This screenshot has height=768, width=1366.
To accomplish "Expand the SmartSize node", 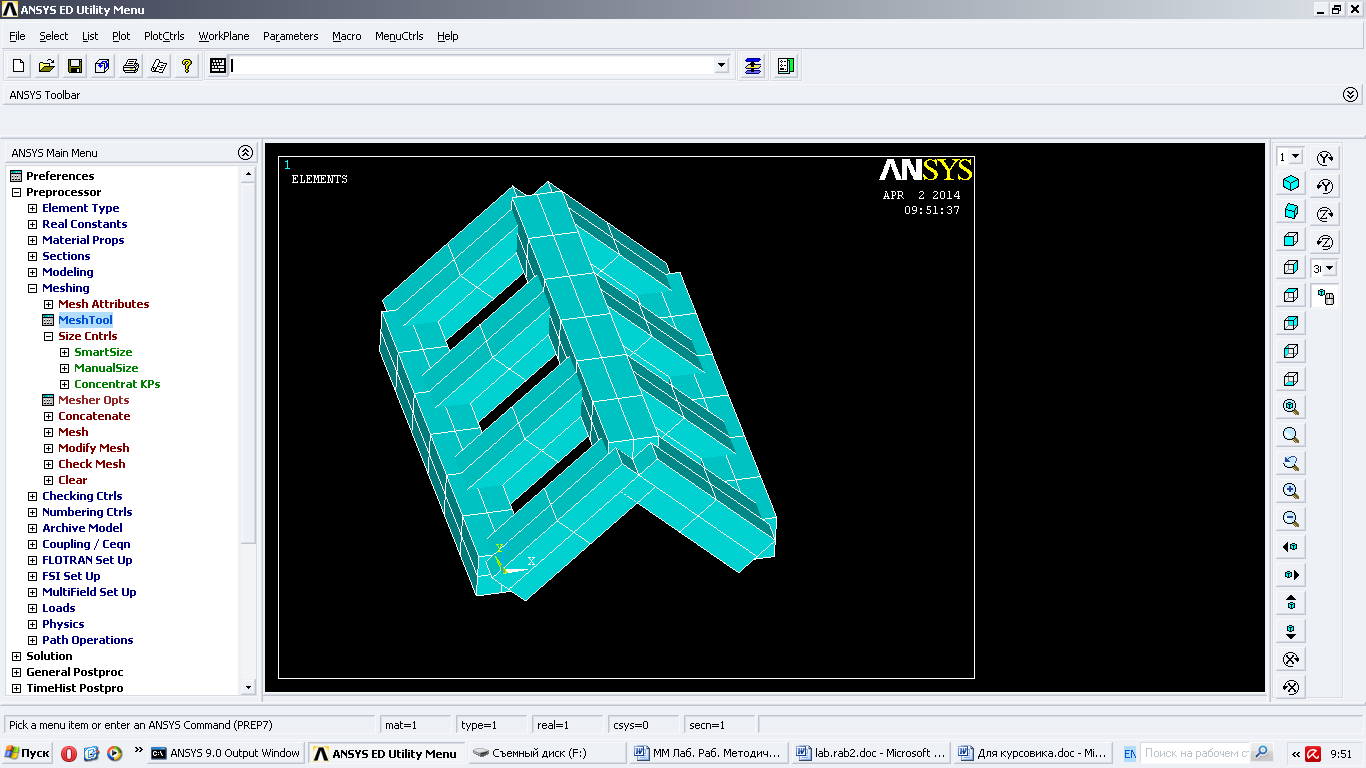I will (x=64, y=352).
